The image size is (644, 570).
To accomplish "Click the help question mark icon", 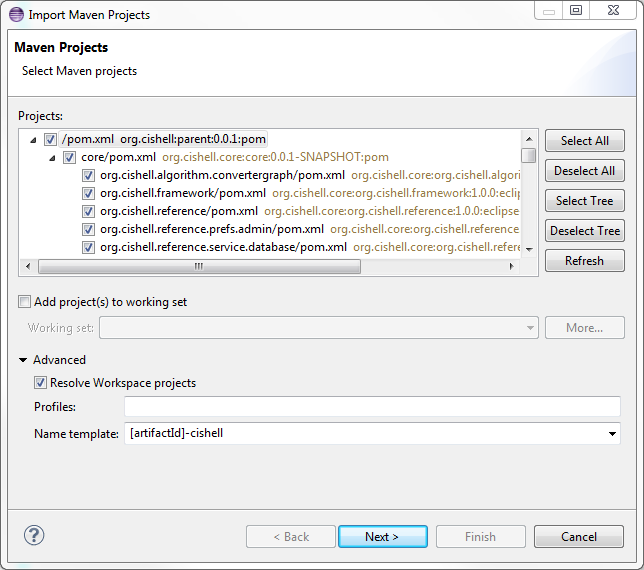I will point(34,535).
